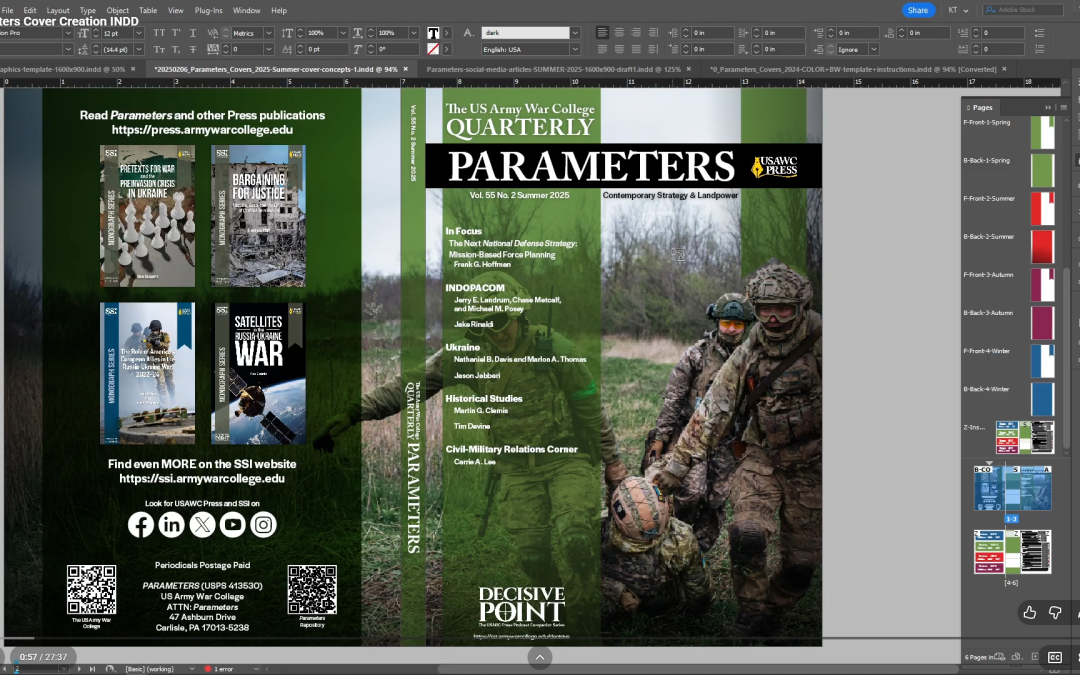Open the font size 12 pt dropdown

[x=138, y=33]
